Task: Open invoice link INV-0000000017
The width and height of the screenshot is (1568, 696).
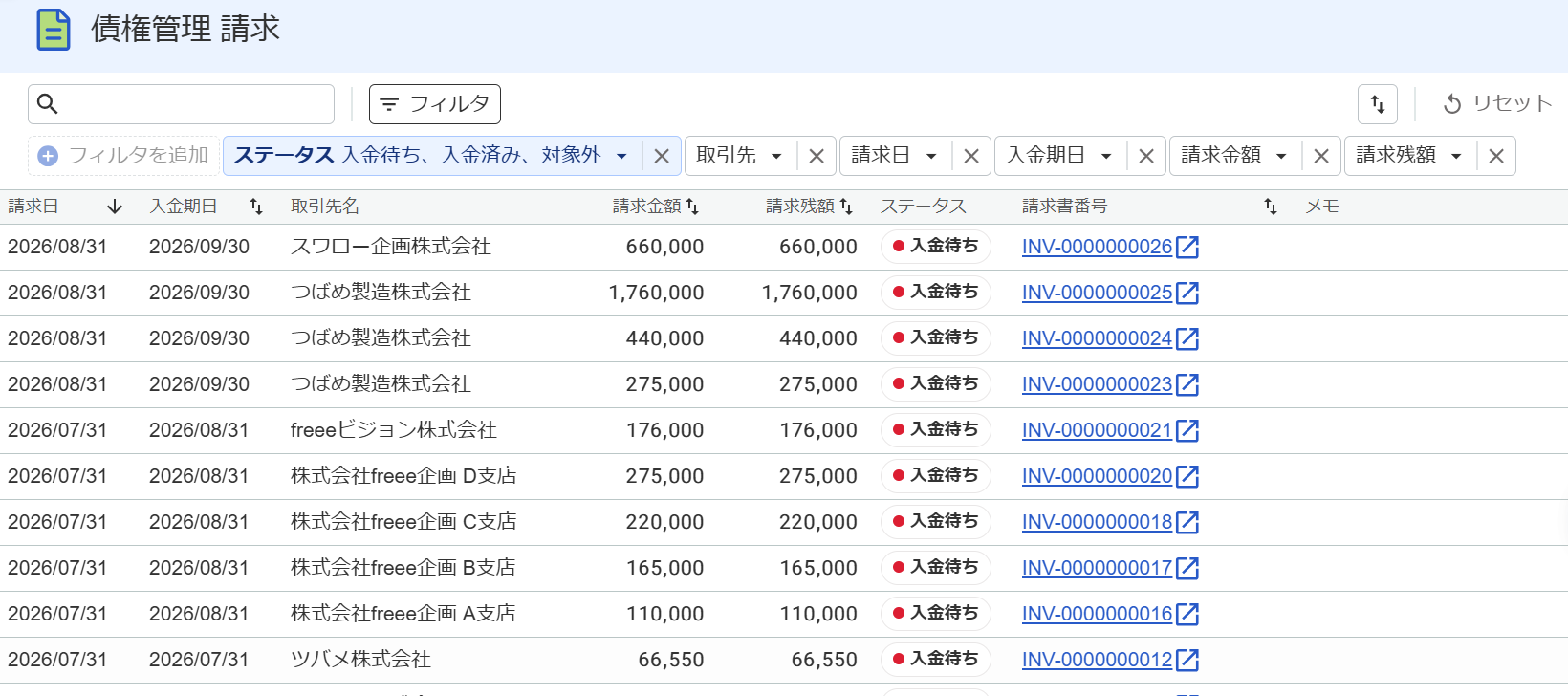Action: [1097, 568]
